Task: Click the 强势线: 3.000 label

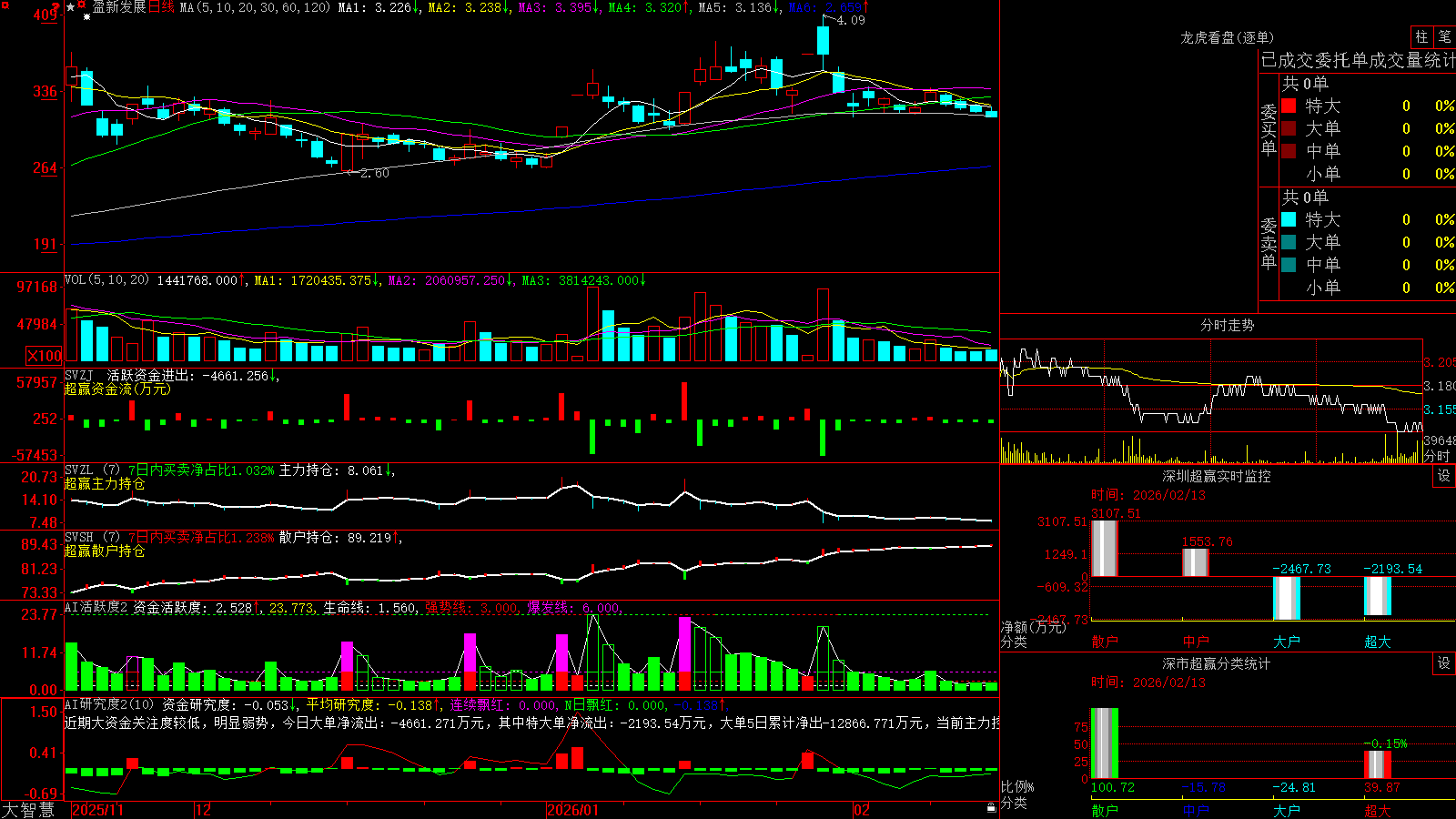Action: click(x=473, y=608)
